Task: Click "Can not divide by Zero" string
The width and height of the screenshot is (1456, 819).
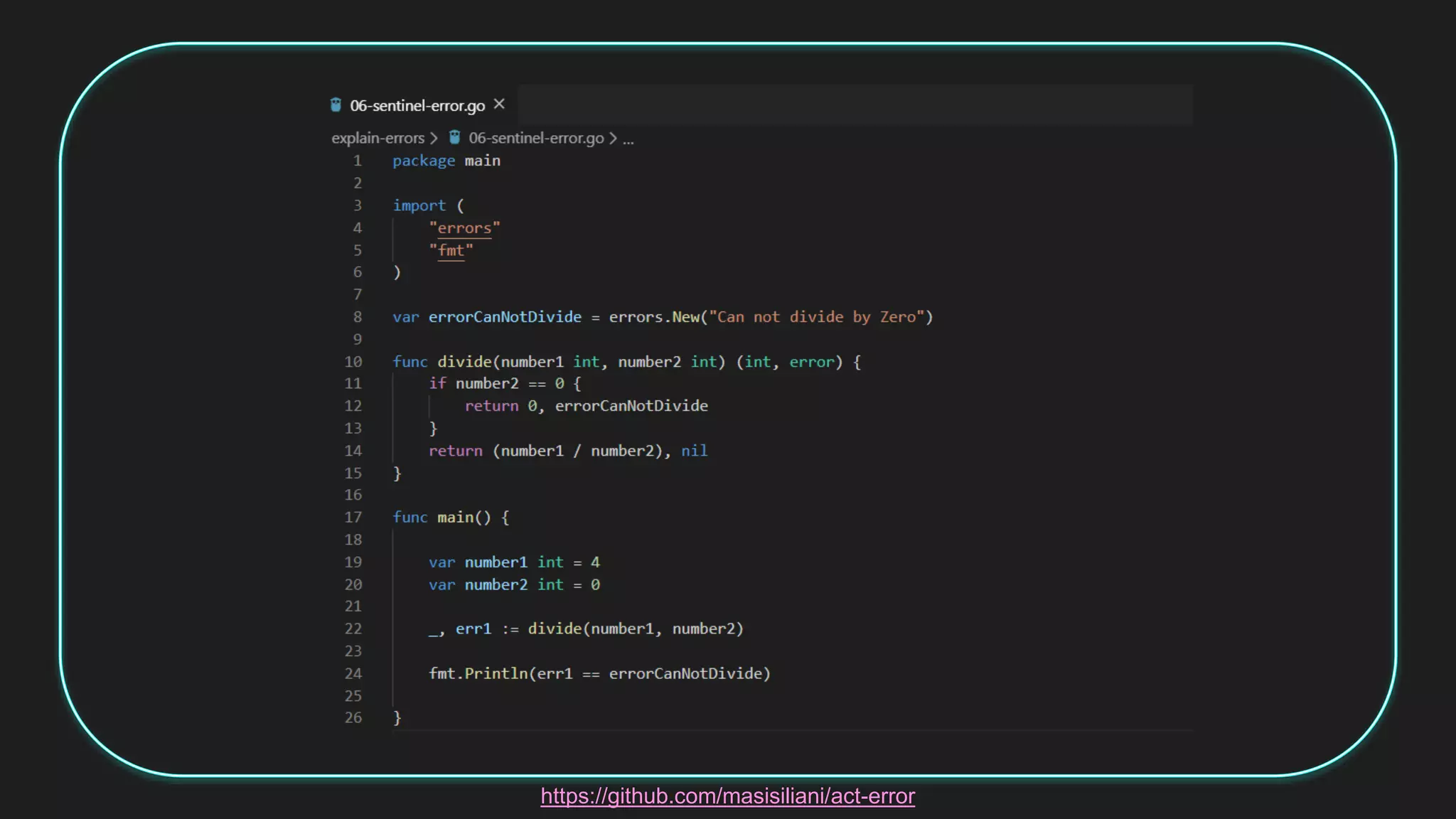Action: pos(816,317)
